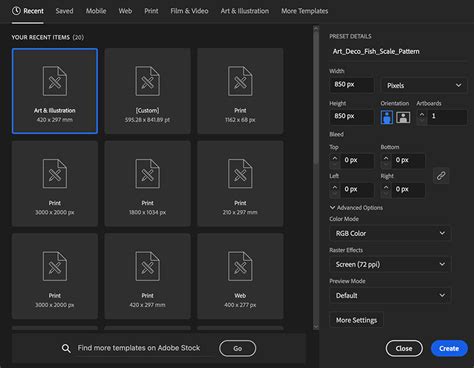Increase the Artboards count with up arrow
The width and height of the screenshot is (474, 368).
(x=422, y=114)
